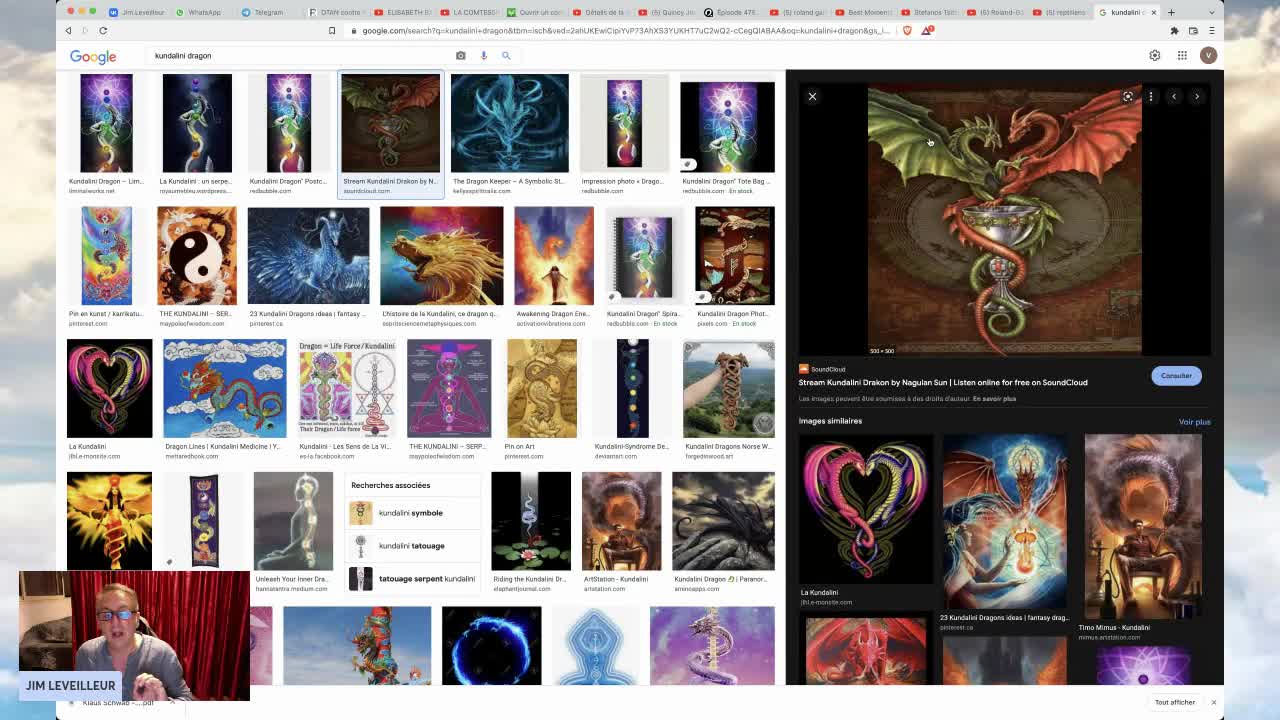Open the L'histoire de la Kundalini golden dragon thumbnail
The height and width of the screenshot is (720, 1280).
click(x=442, y=256)
